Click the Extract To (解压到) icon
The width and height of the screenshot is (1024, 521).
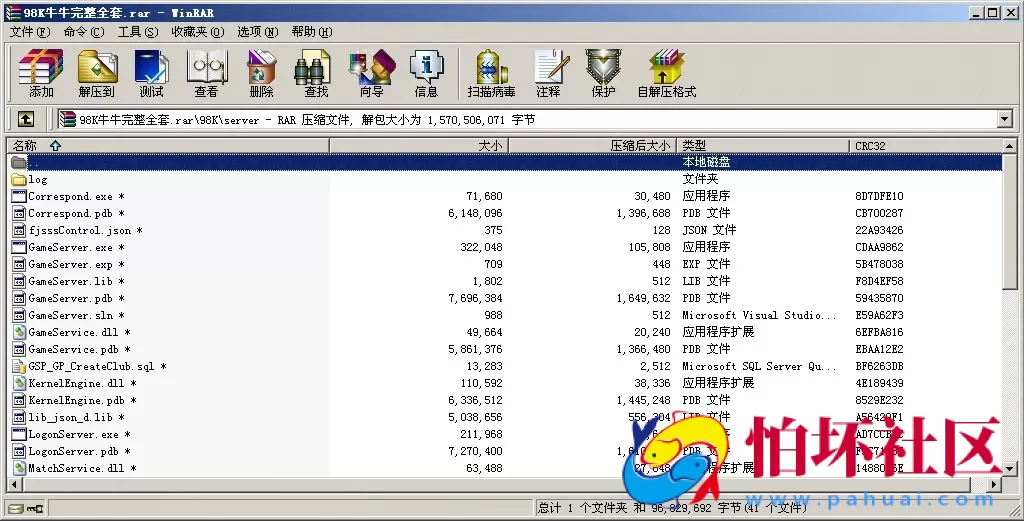point(97,72)
